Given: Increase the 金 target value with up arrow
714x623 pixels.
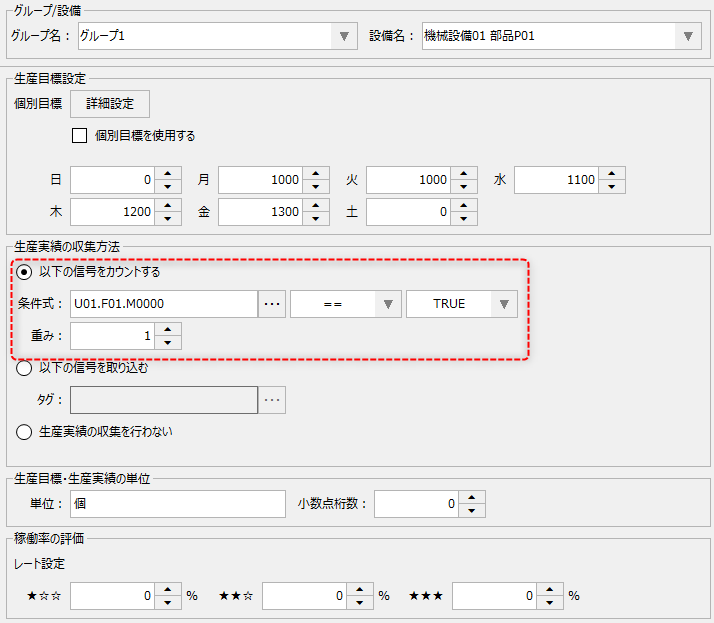Looking at the screenshot, I should [x=317, y=205].
